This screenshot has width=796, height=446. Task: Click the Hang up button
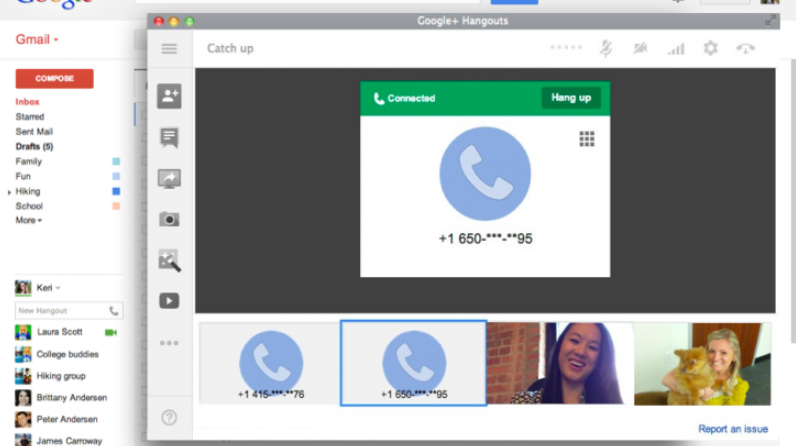[571, 98]
